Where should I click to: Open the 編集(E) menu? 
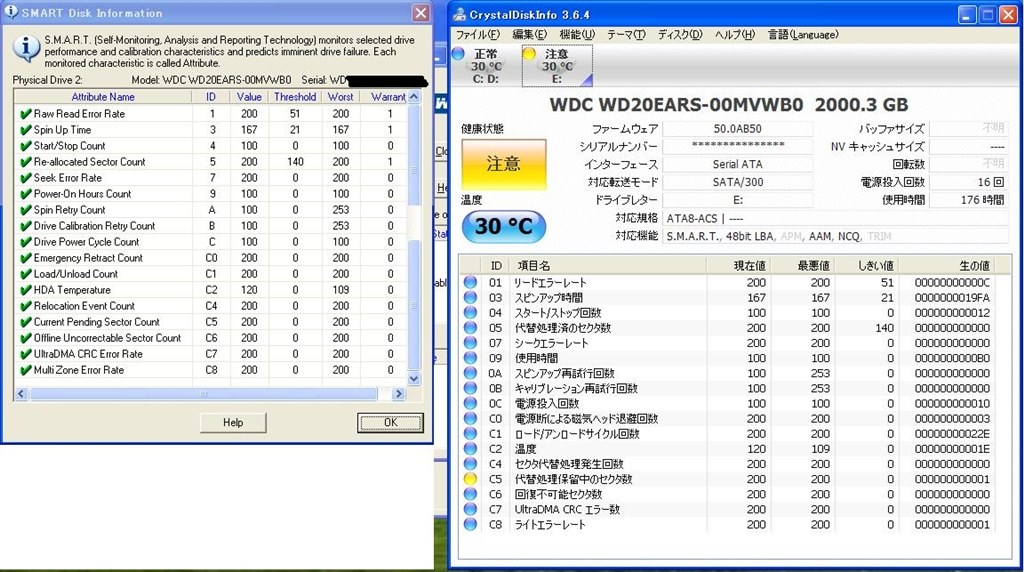(529, 35)
